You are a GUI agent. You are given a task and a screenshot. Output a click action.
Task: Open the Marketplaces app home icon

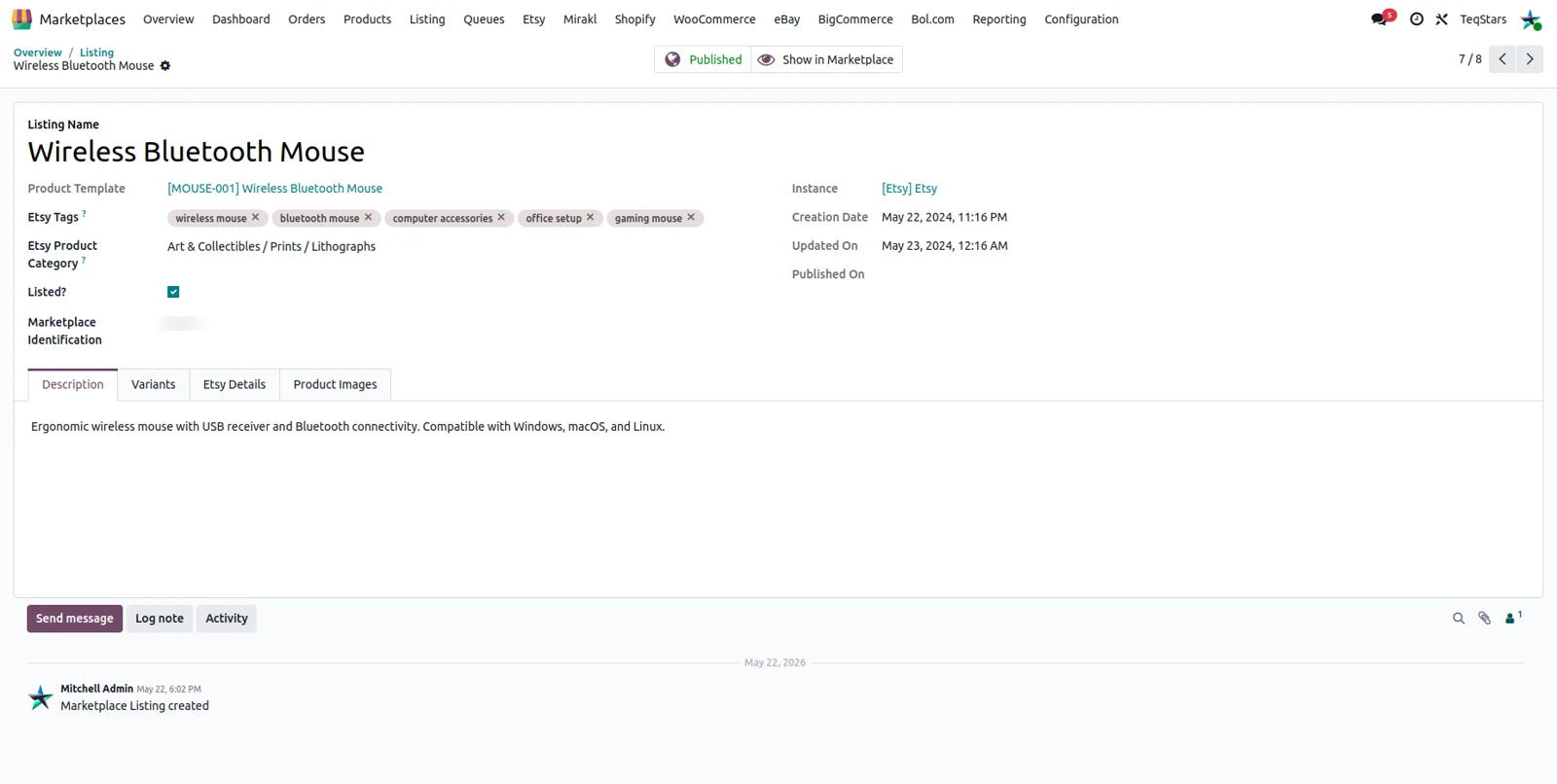[x=21, y=19]
